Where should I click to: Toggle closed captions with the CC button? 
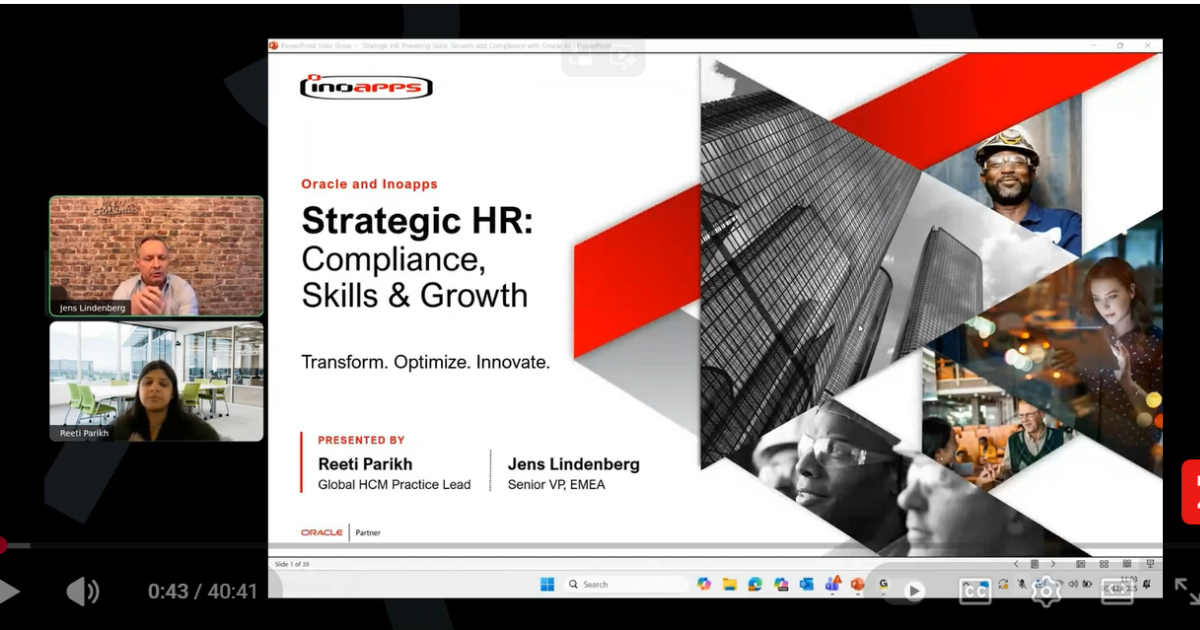(x=975, y=591)
